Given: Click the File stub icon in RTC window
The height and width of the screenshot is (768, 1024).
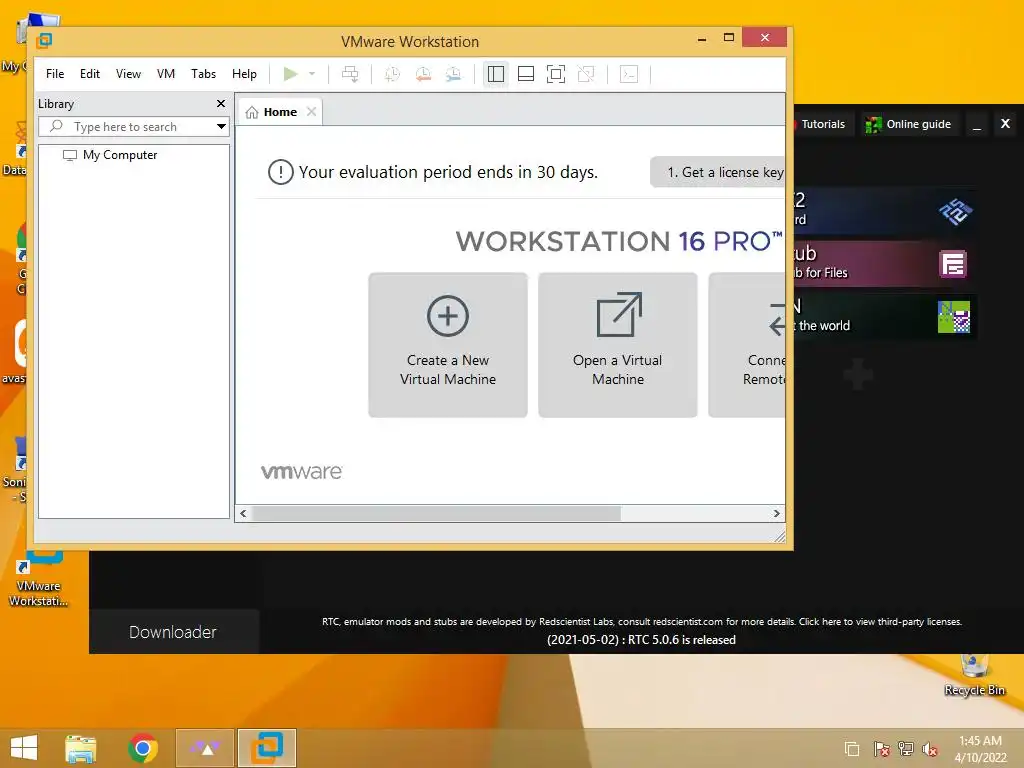Looking at the screenshot, I should point(953,264).
